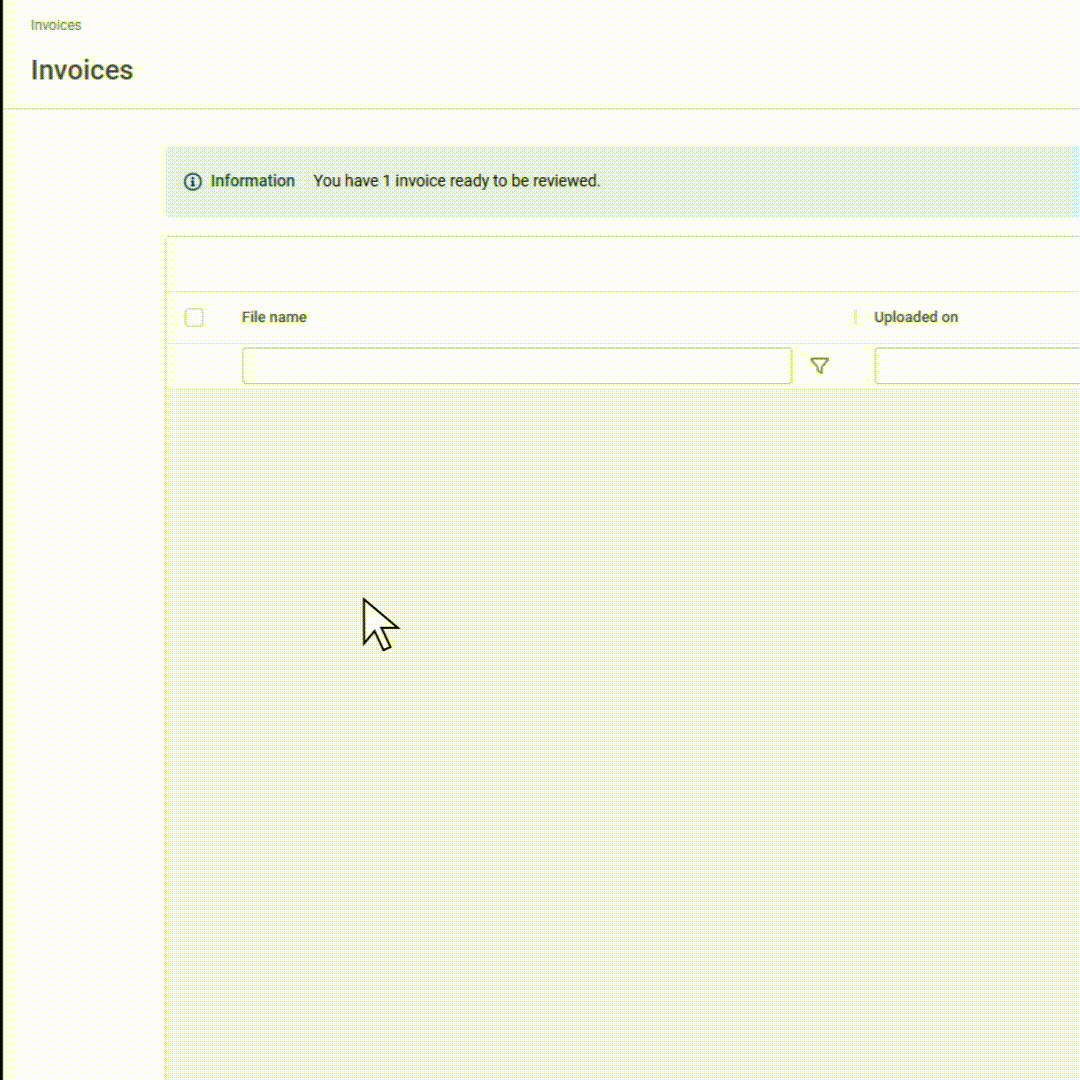The image size is (1080, 1080).
Task: Focus the Uploaded on filter input
Action: [980, 366]
